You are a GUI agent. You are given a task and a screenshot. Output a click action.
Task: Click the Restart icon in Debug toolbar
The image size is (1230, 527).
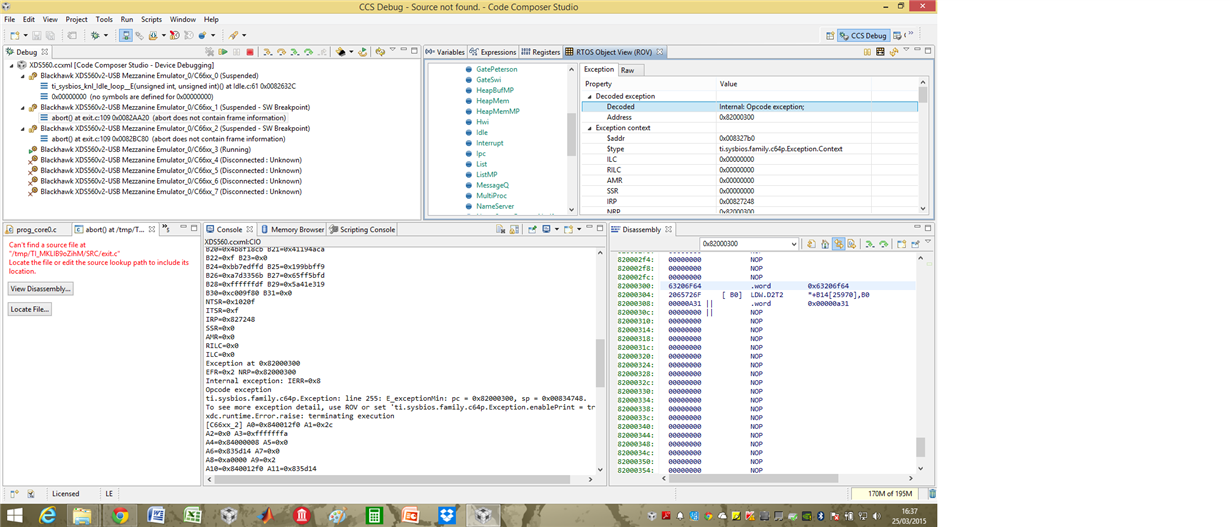[363, 52]
